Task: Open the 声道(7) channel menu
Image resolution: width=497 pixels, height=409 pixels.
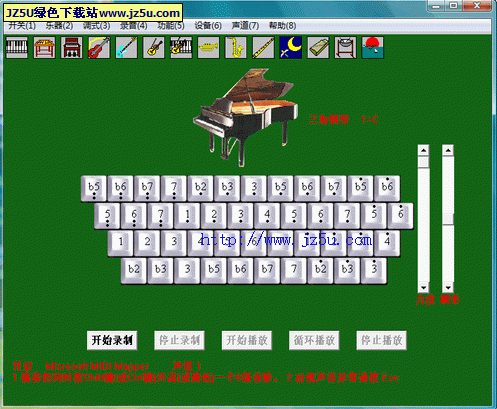Action: (245, 26)
